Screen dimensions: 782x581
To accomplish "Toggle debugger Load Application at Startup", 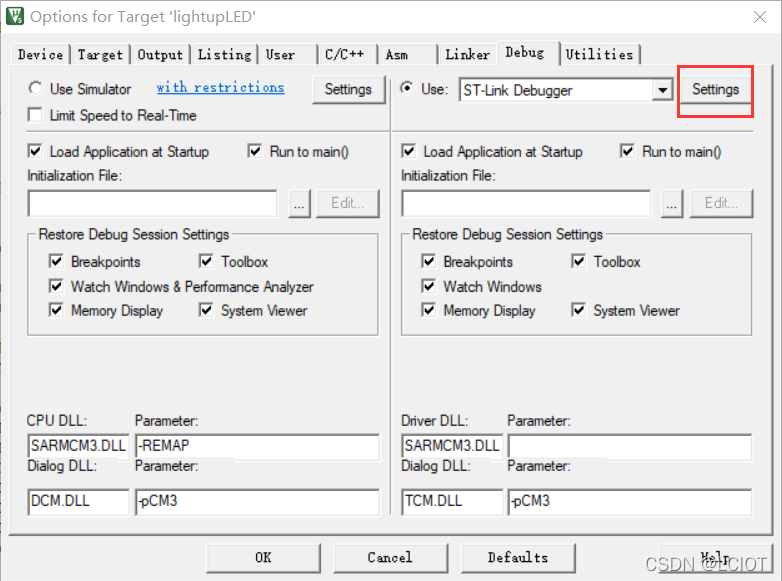I will click(x=408, y=151).
